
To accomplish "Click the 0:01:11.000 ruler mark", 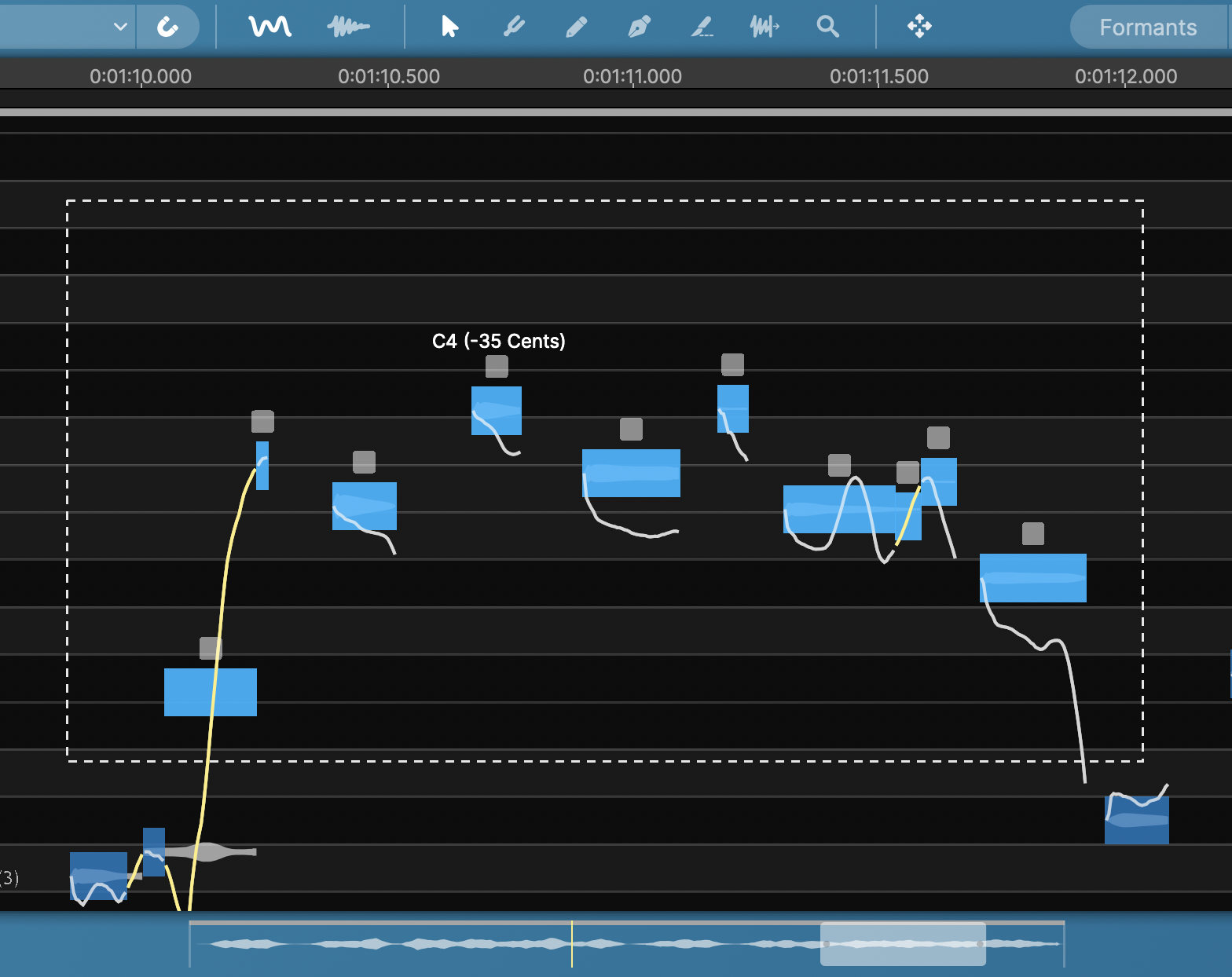I will pos(632,77).
